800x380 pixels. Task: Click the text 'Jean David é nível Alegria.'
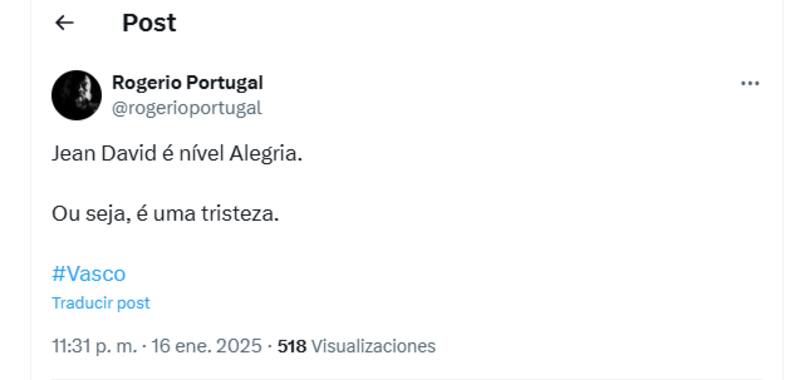177,154
